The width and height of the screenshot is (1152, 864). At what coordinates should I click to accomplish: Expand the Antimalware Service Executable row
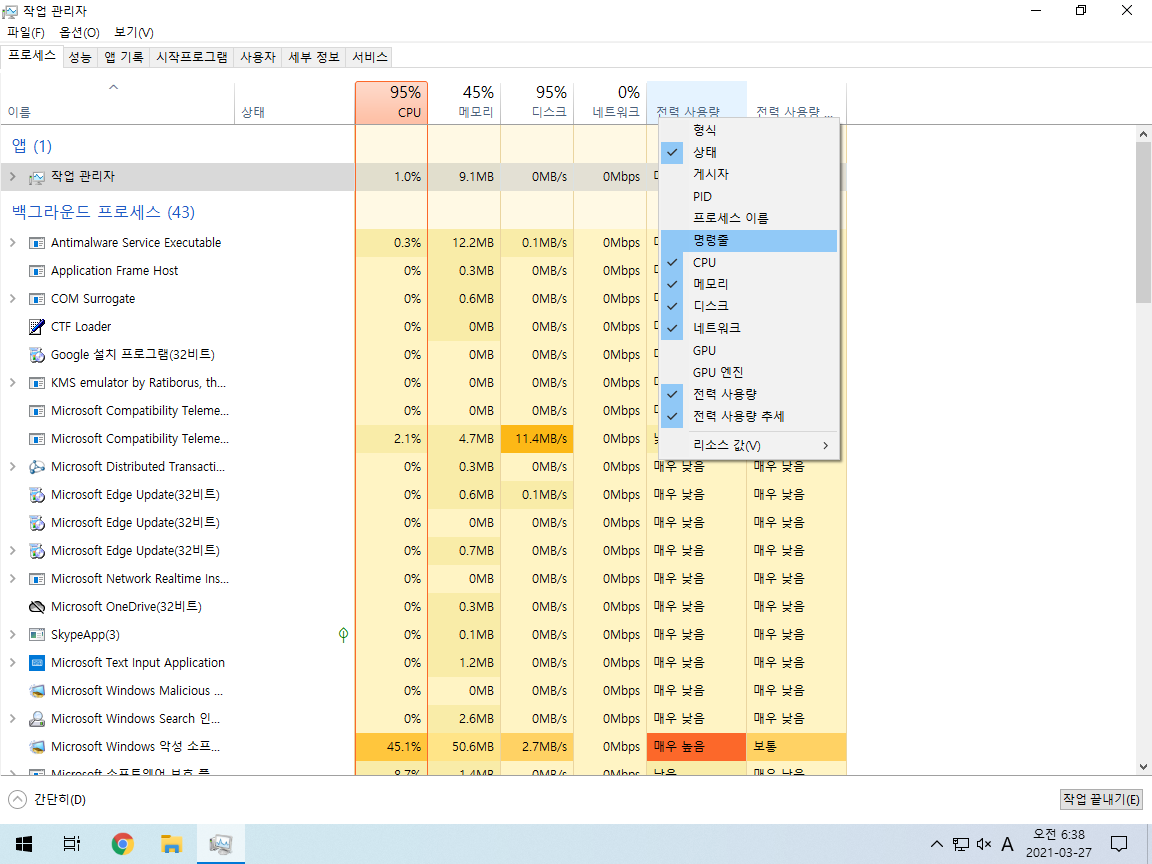tap(12, 243)
